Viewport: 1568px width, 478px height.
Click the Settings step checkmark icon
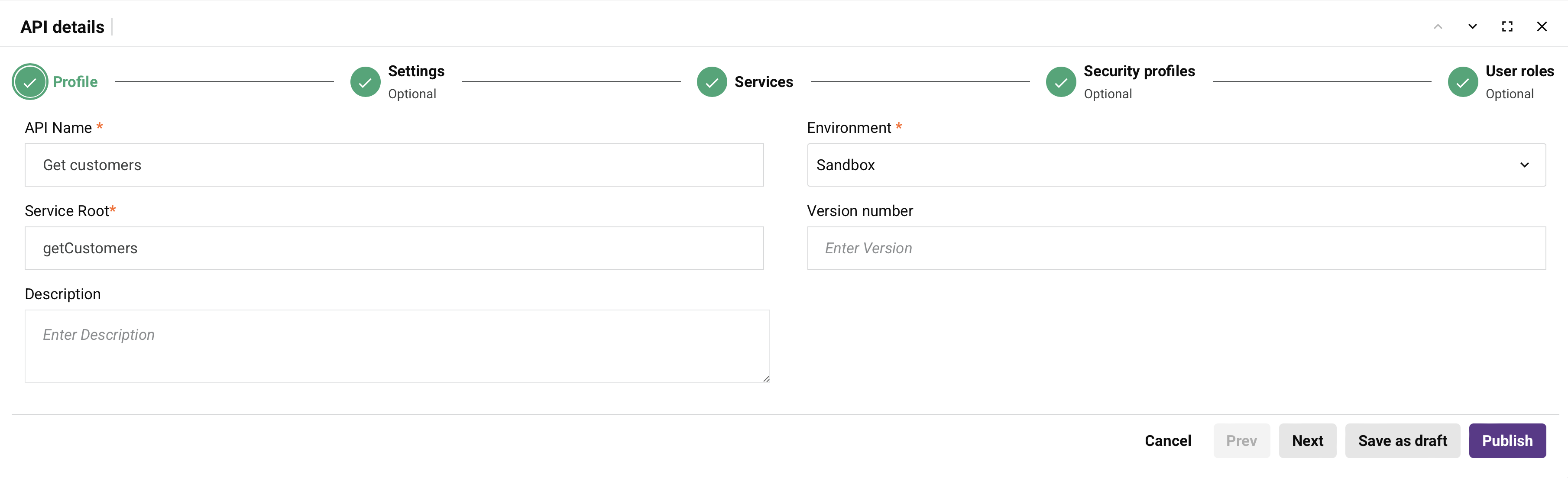[x=365, y=82]
